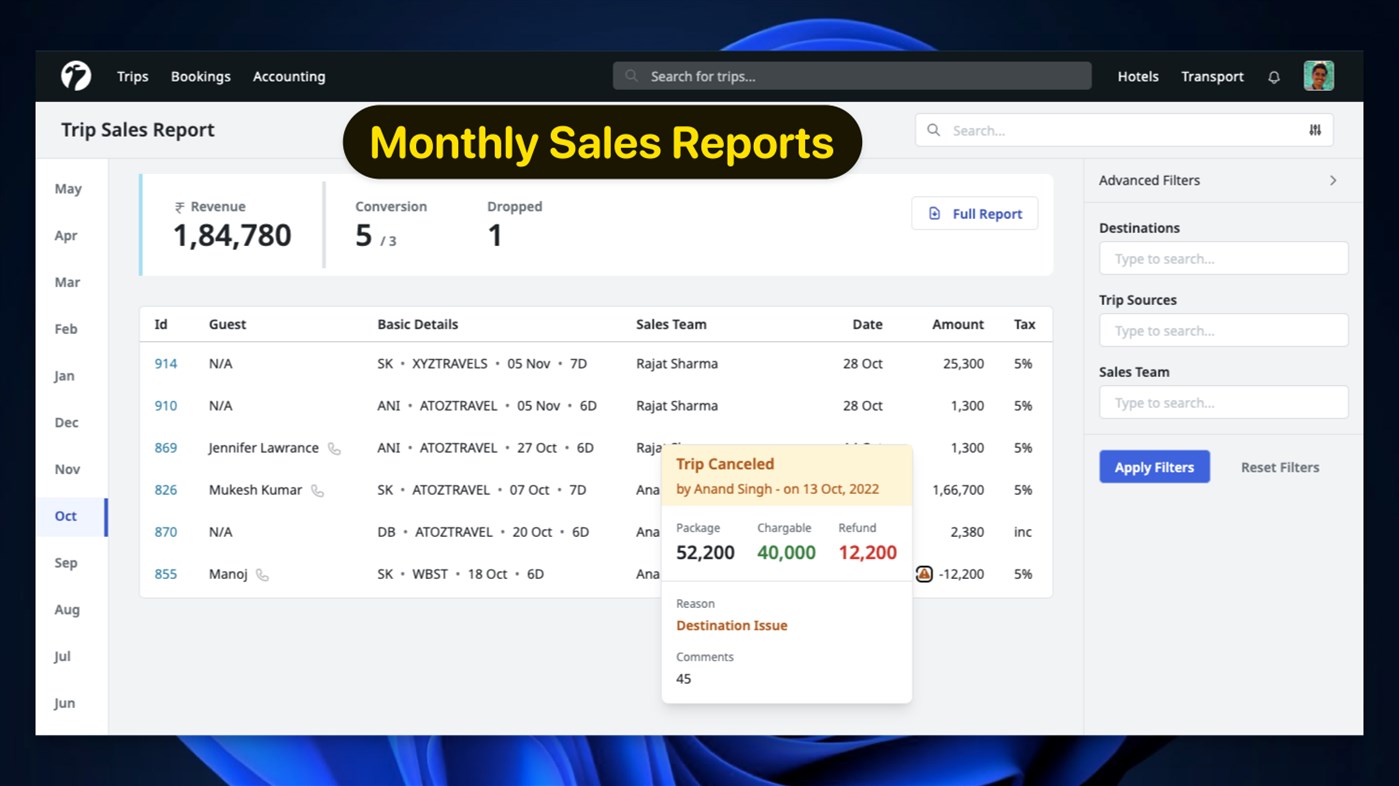Click the phone icon beside Manoj
This screenshot has width=1399, height=786.
264,574
